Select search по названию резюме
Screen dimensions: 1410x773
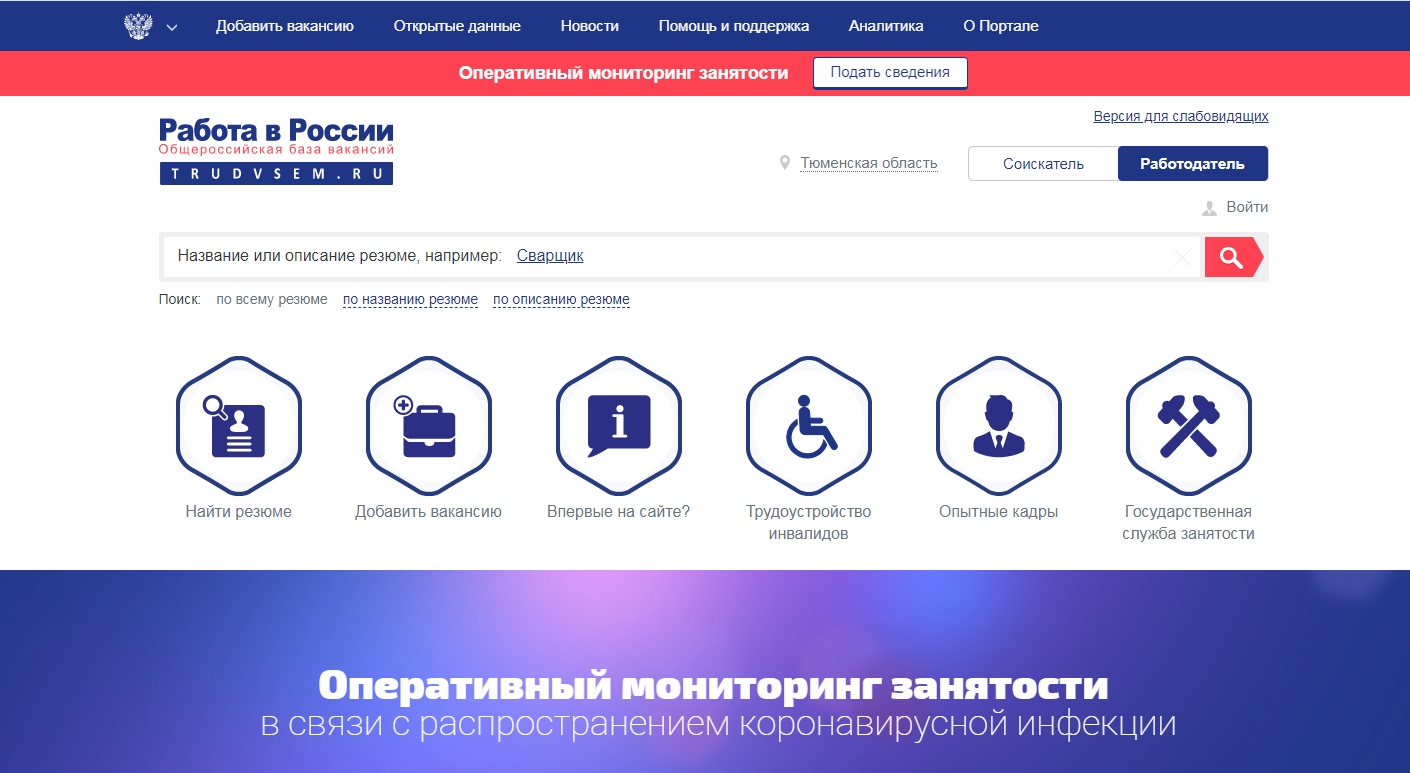(410, 299)
